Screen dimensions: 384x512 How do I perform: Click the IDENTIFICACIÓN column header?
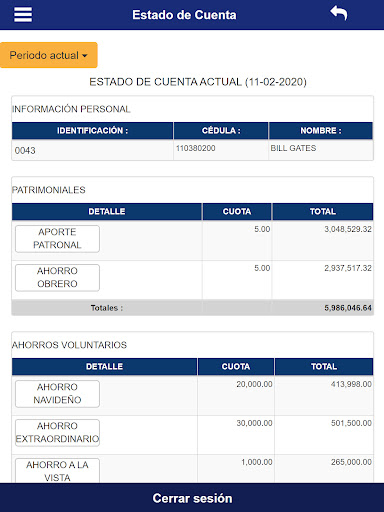92,131
